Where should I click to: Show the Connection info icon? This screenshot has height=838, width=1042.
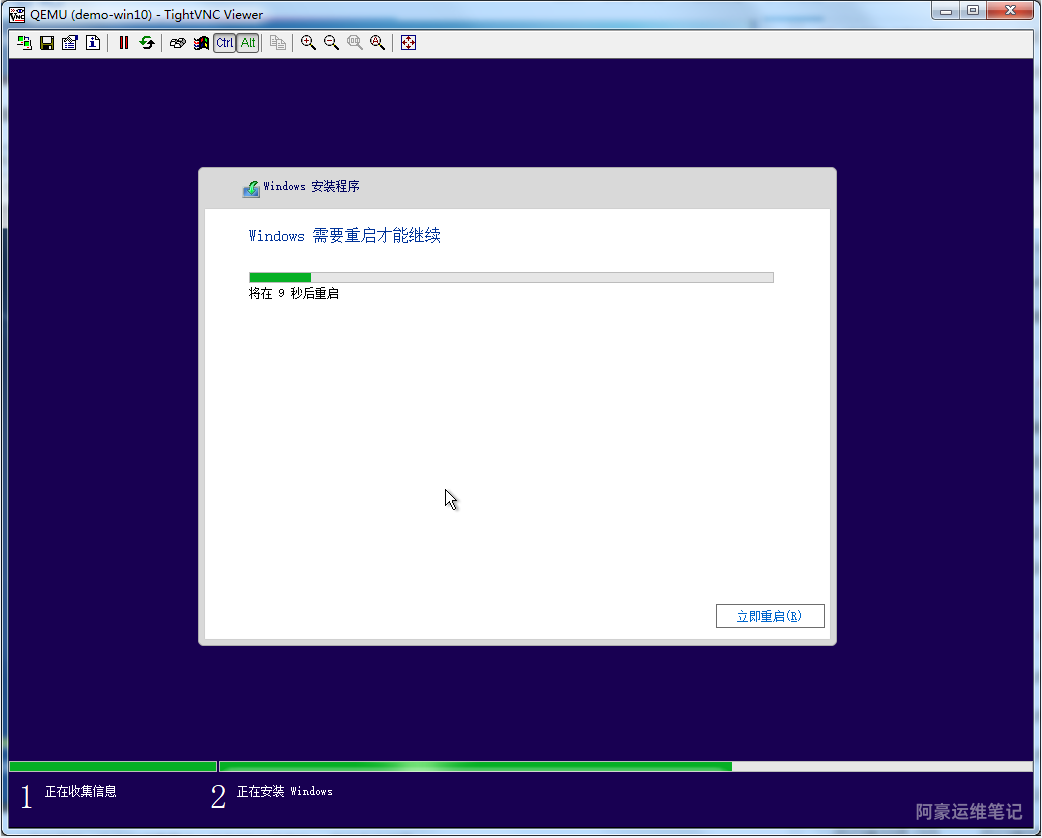click(x=93, y=43)
